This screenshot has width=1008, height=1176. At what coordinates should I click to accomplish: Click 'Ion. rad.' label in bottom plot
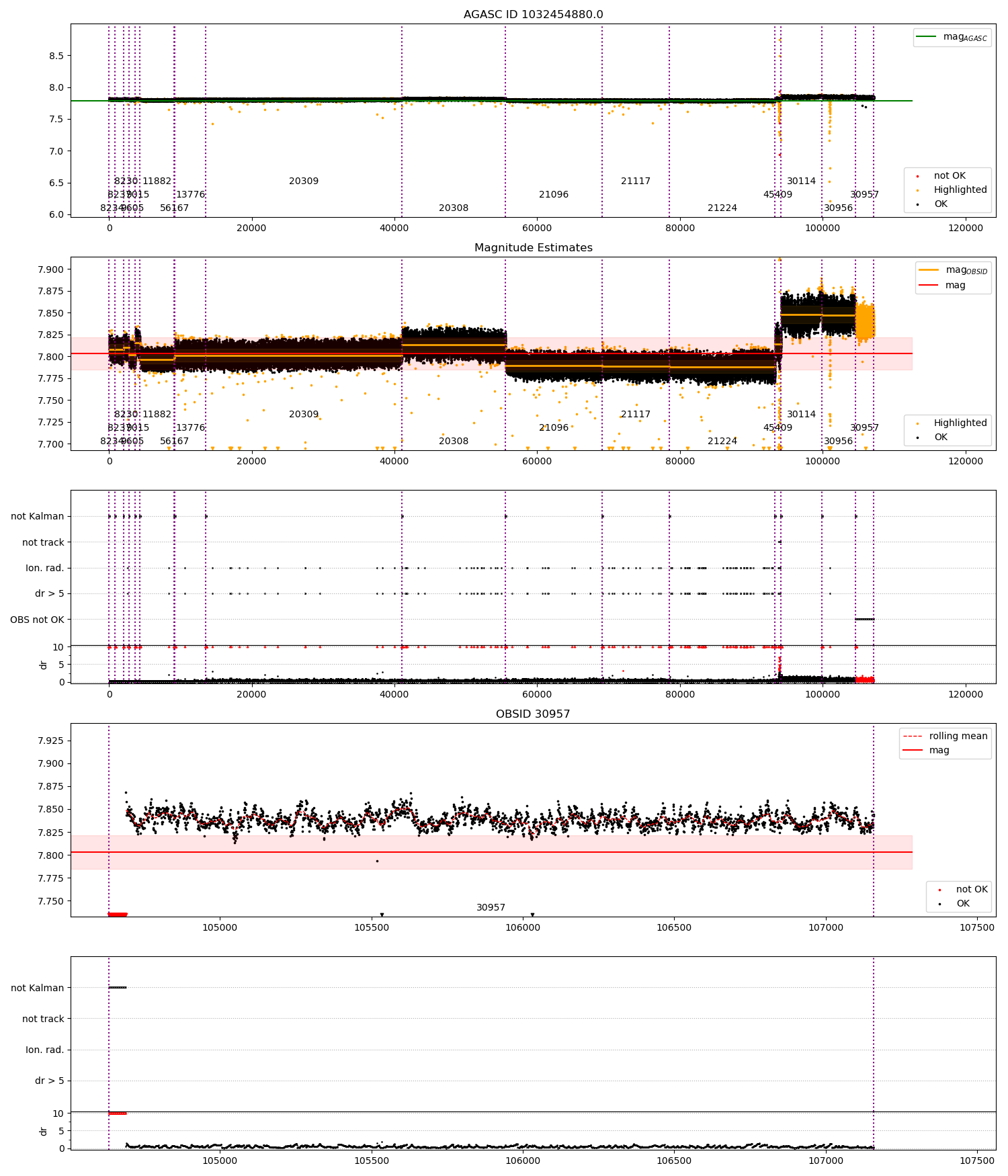pos(45,1050)
